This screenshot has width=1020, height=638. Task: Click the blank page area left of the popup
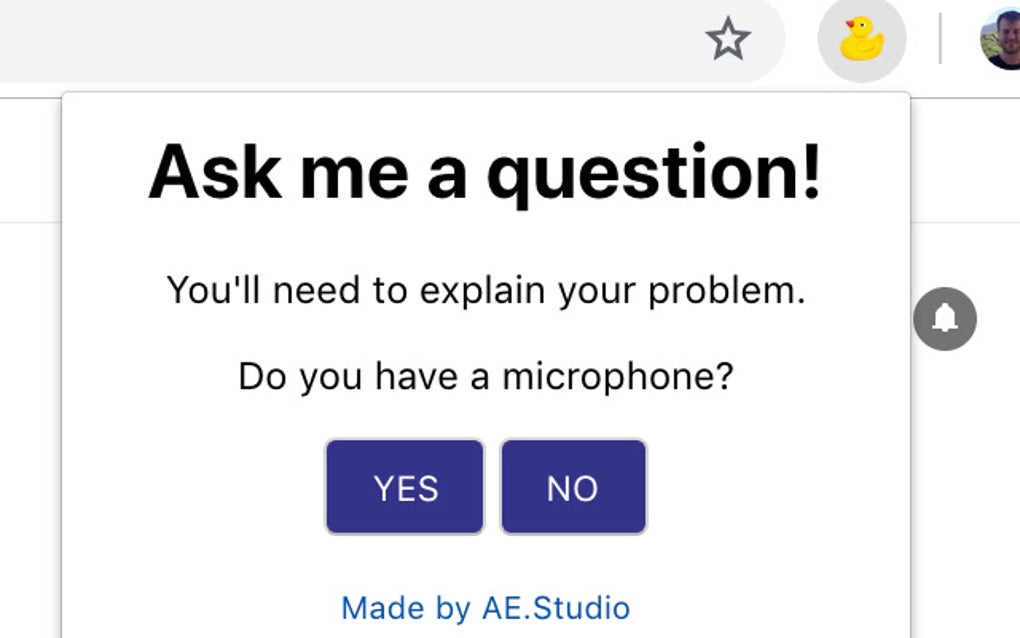(30, 400)
